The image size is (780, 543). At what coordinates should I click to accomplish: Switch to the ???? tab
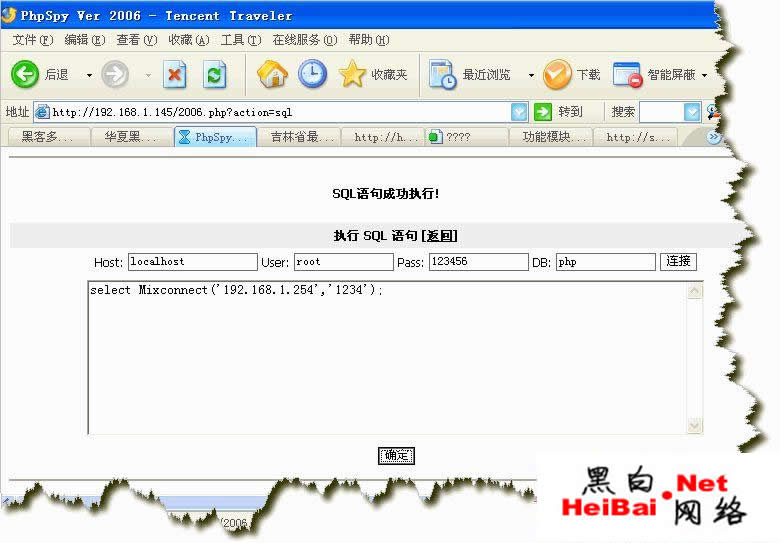[467, 137]
